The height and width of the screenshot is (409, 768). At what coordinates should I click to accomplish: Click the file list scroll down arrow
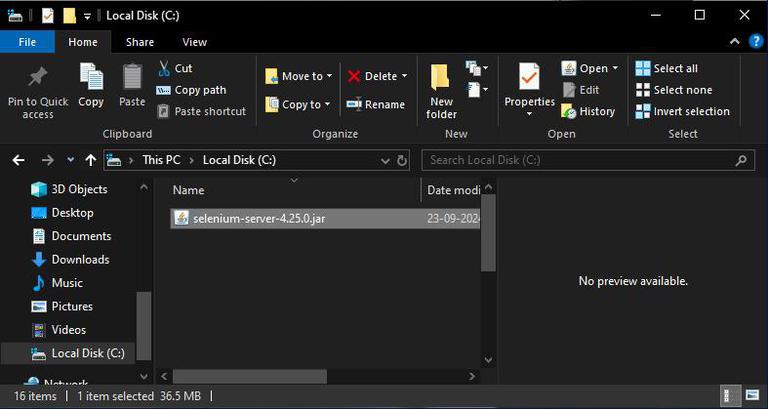[488, 360]
